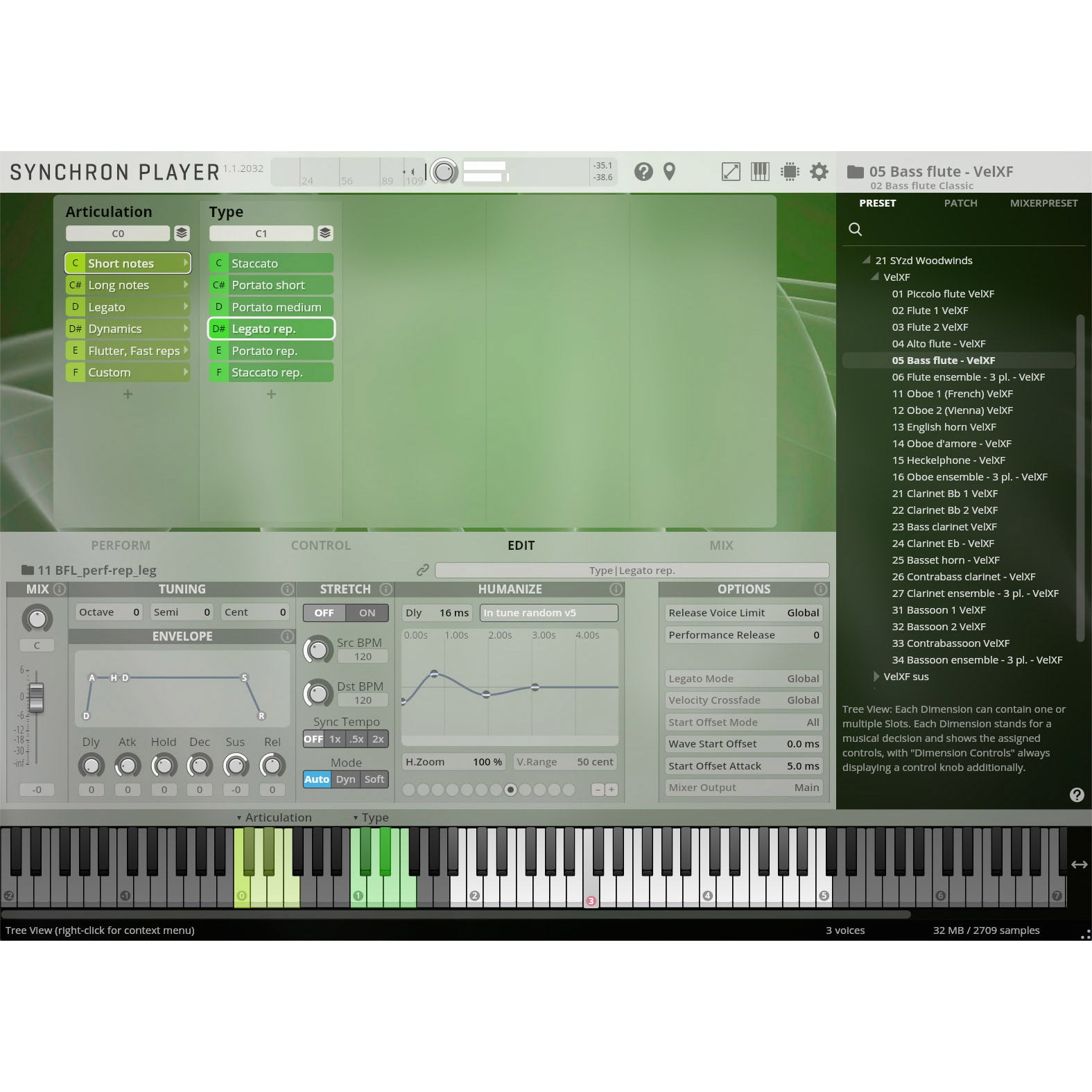Click the location pin icon in header
Viewport: 1092px width, 1092px height.
669,171
